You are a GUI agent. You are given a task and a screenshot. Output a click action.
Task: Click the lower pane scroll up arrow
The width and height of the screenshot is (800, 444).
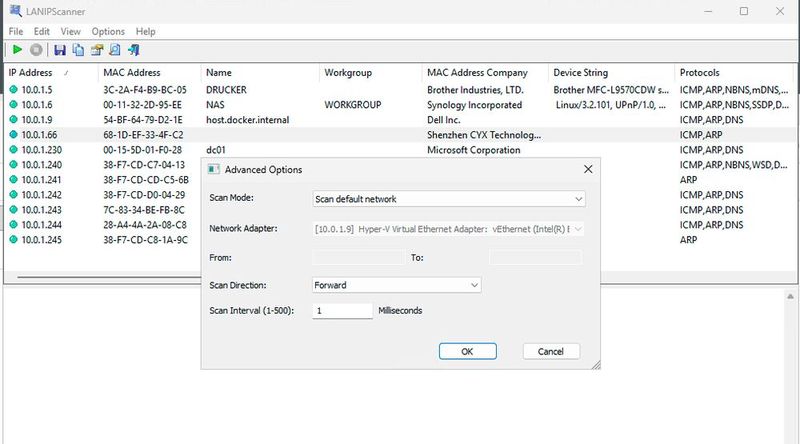tap(790, 296)
